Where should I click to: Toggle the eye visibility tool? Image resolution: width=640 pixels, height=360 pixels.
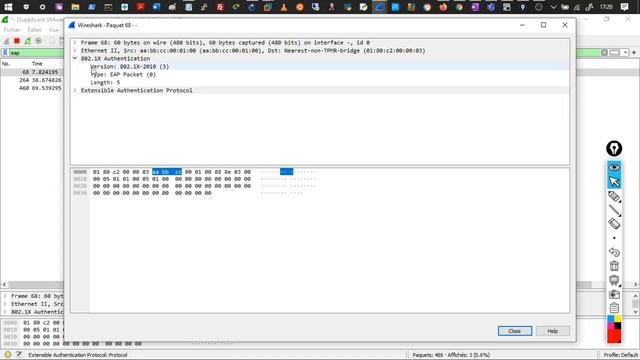(614, 167)
